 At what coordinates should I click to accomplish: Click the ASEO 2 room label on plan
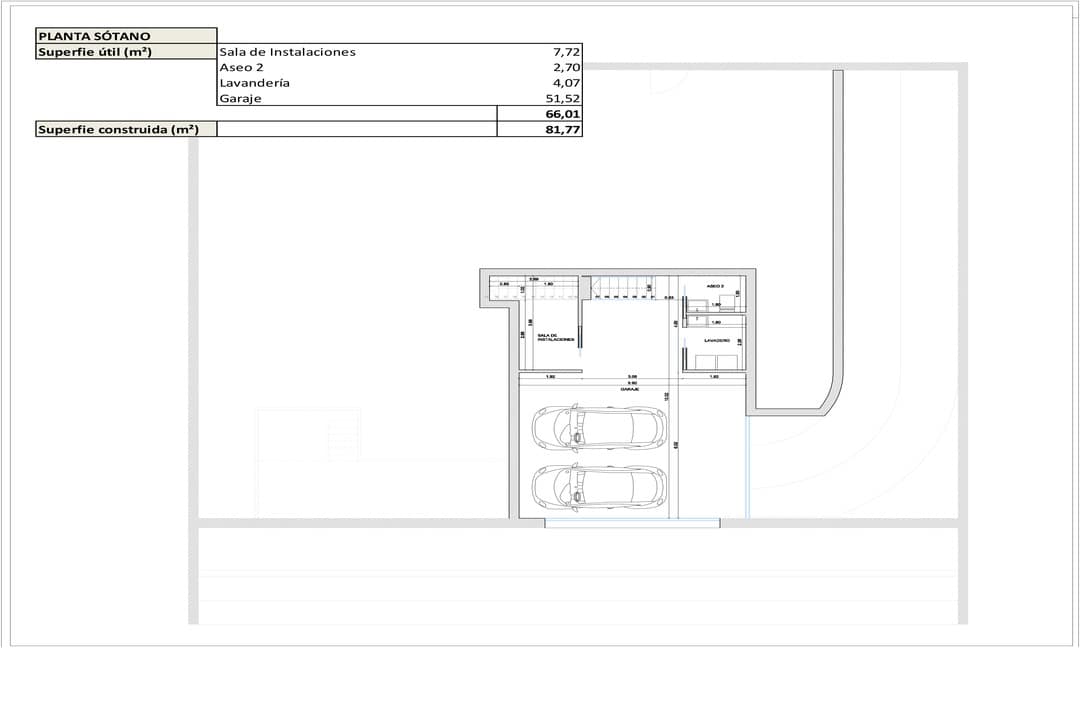click(715, 286)
